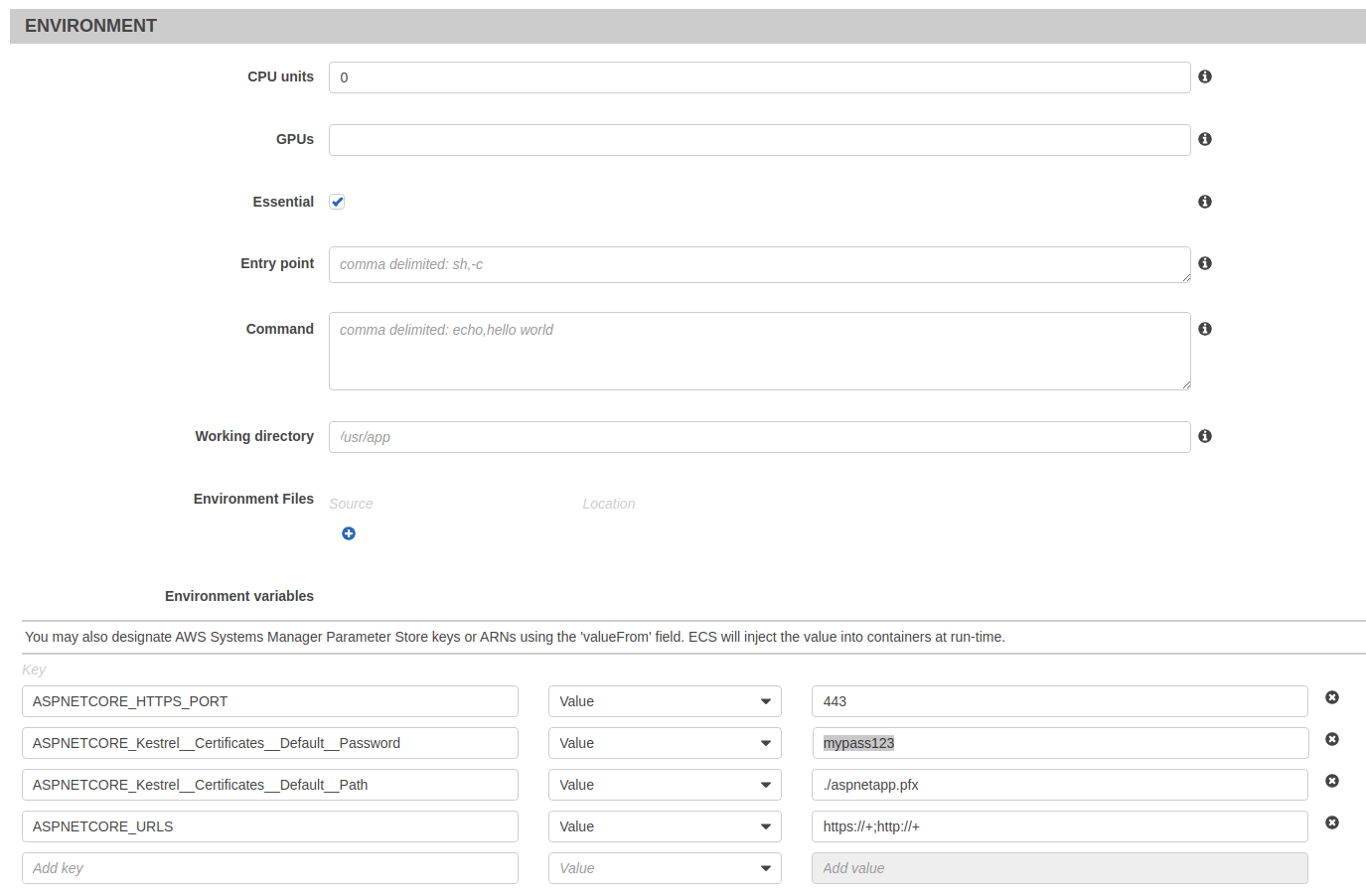Click the Working directory input field
This screenshot has height=896, width=1366.
(x=760, y=436)
